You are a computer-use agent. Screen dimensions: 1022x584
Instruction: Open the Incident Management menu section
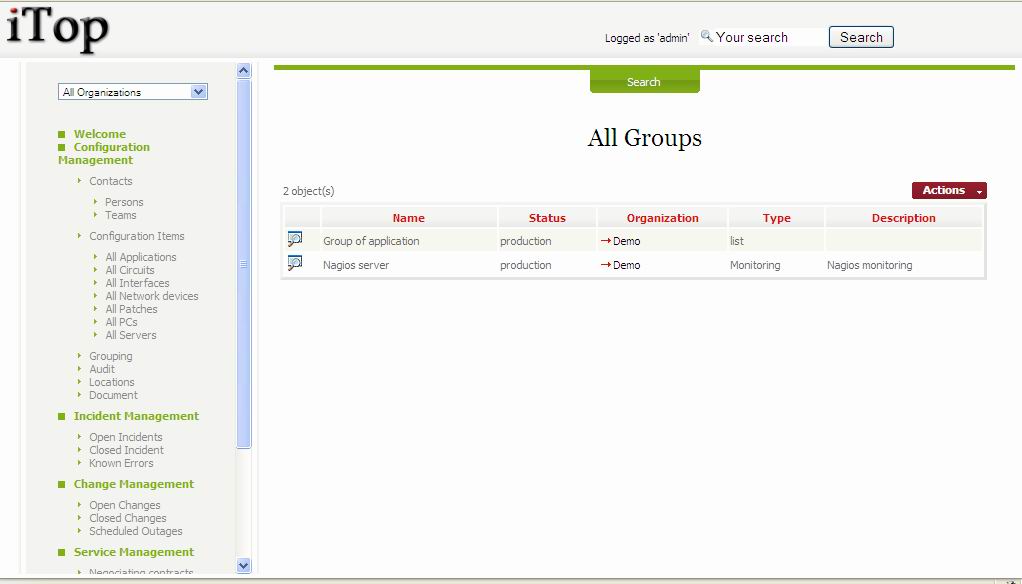(136, 416)
